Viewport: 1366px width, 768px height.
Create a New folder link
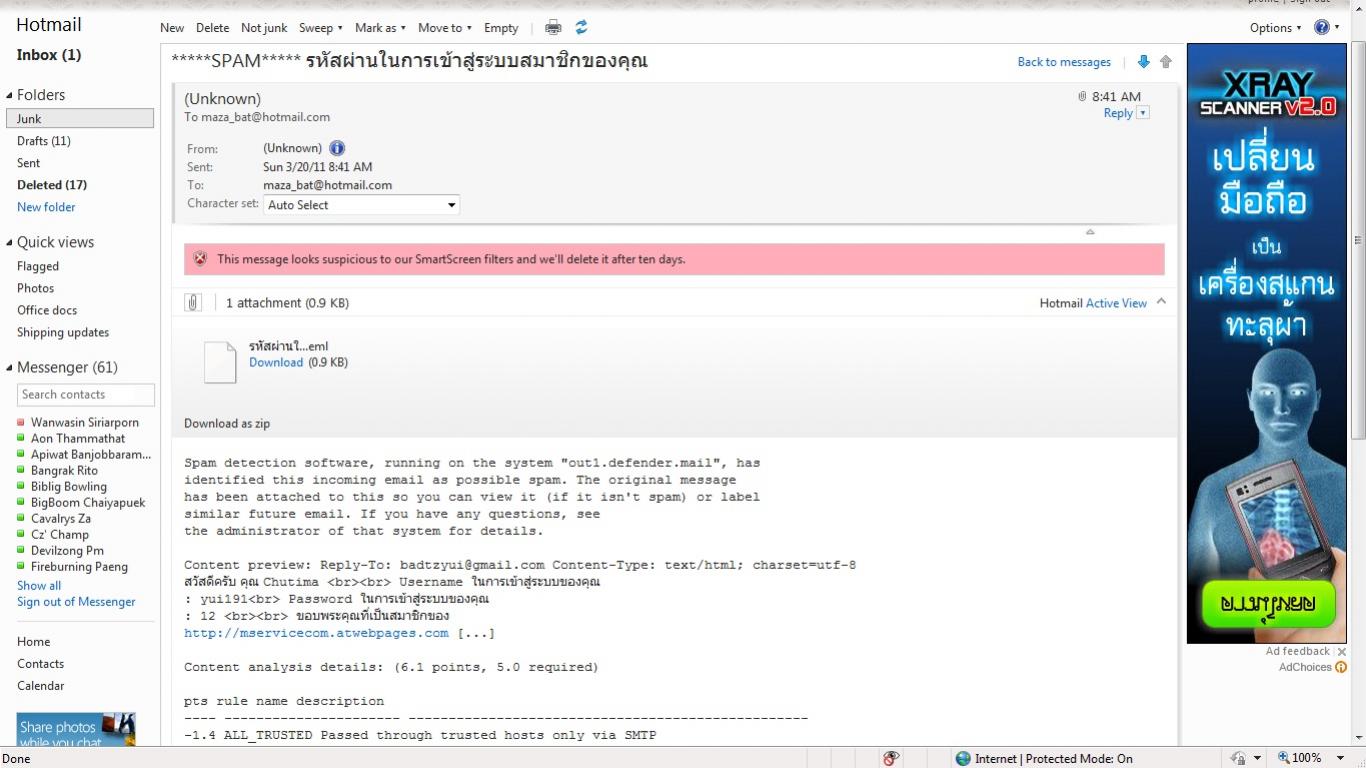46,207
